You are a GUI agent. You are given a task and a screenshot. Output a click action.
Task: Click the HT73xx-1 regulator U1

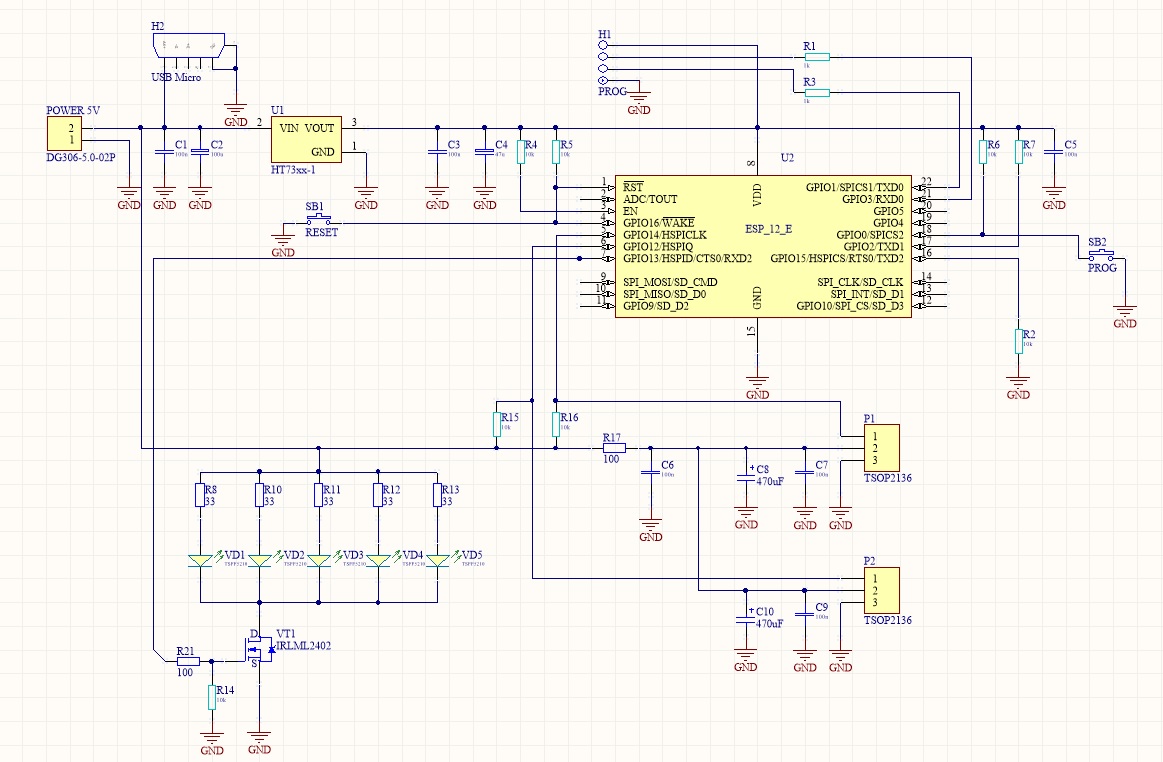306,139
